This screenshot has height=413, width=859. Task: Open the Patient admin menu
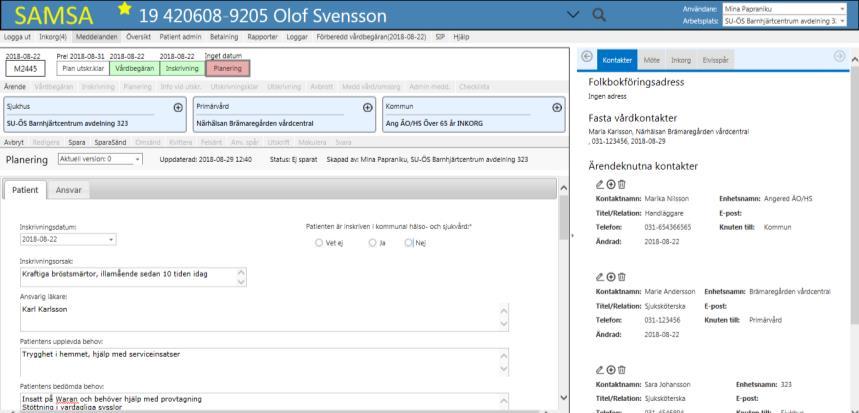[180, 37]
